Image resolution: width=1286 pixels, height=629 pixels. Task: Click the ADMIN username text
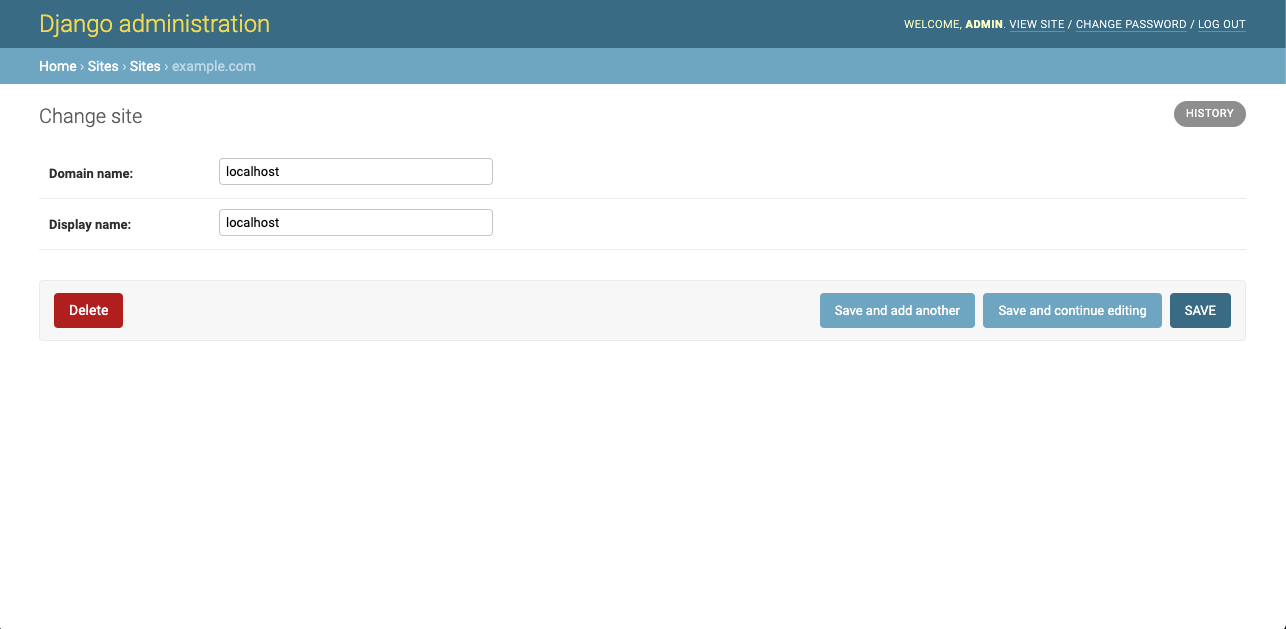pyautogui.click(x=984, y=24)
